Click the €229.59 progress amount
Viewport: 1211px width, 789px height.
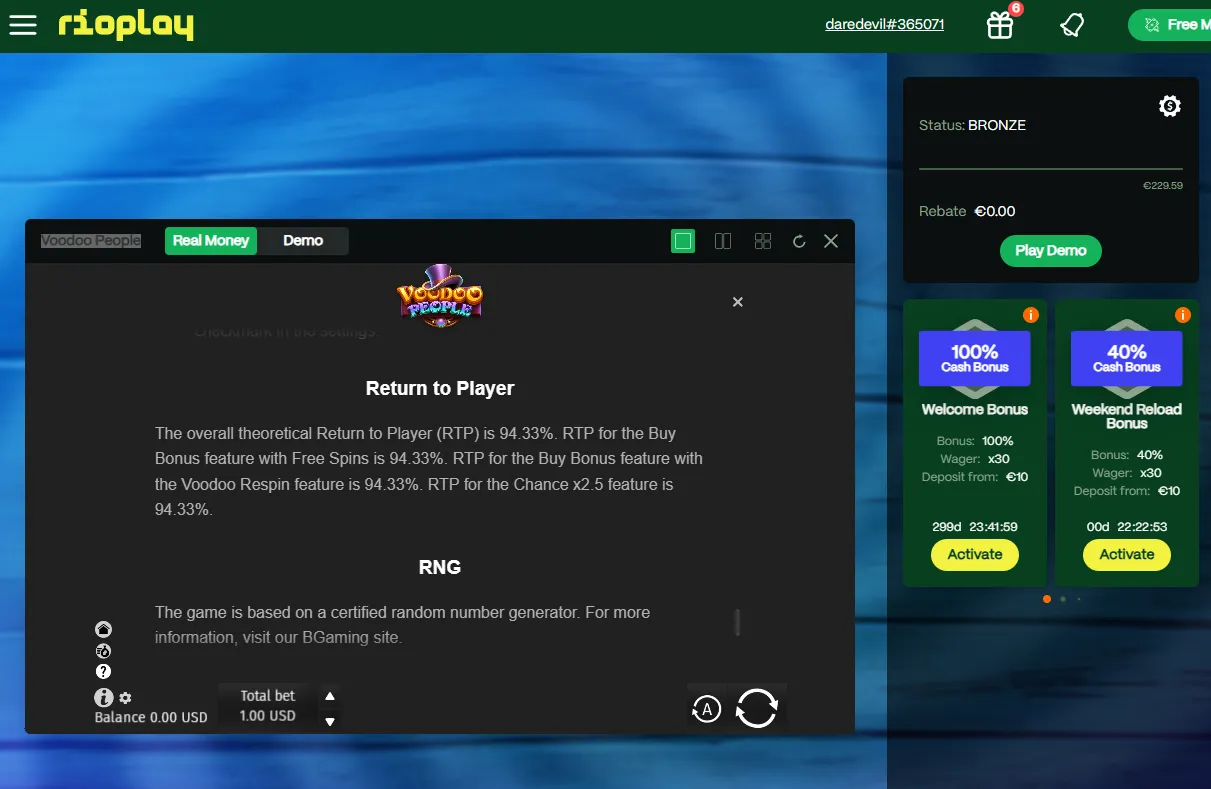(x=1163, y=186)
